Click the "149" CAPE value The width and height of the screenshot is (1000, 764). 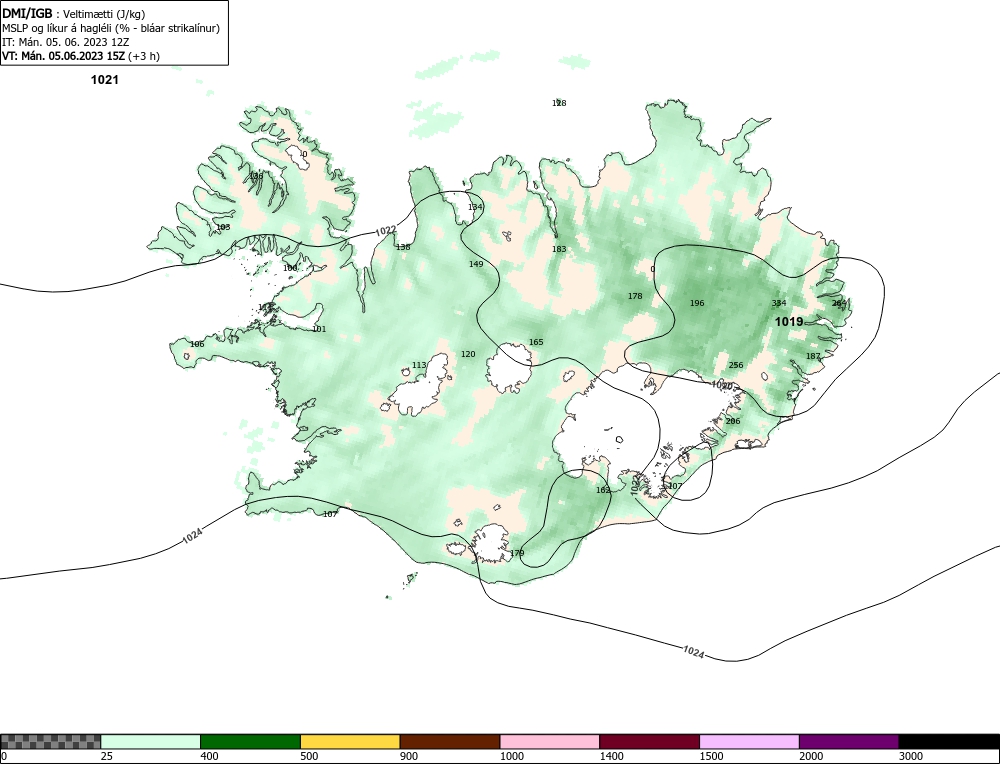(x=476, y=264)
